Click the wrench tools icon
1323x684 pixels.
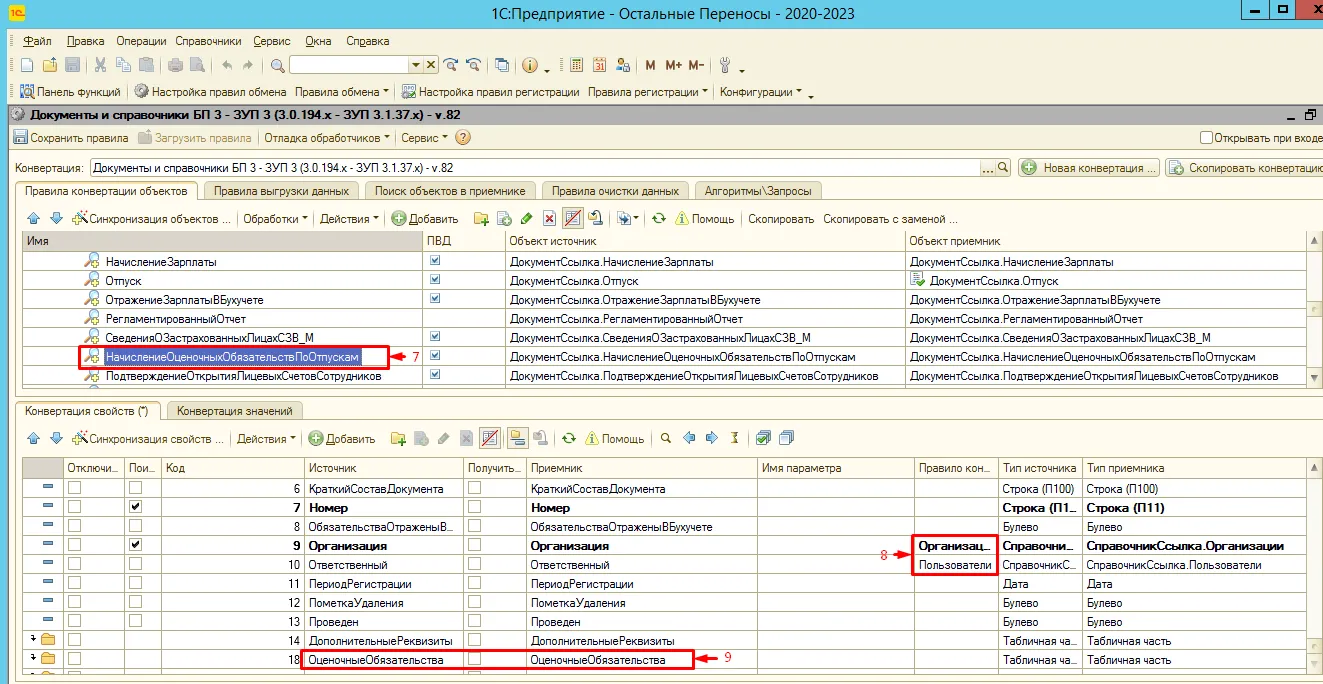(x=727, y=65)
